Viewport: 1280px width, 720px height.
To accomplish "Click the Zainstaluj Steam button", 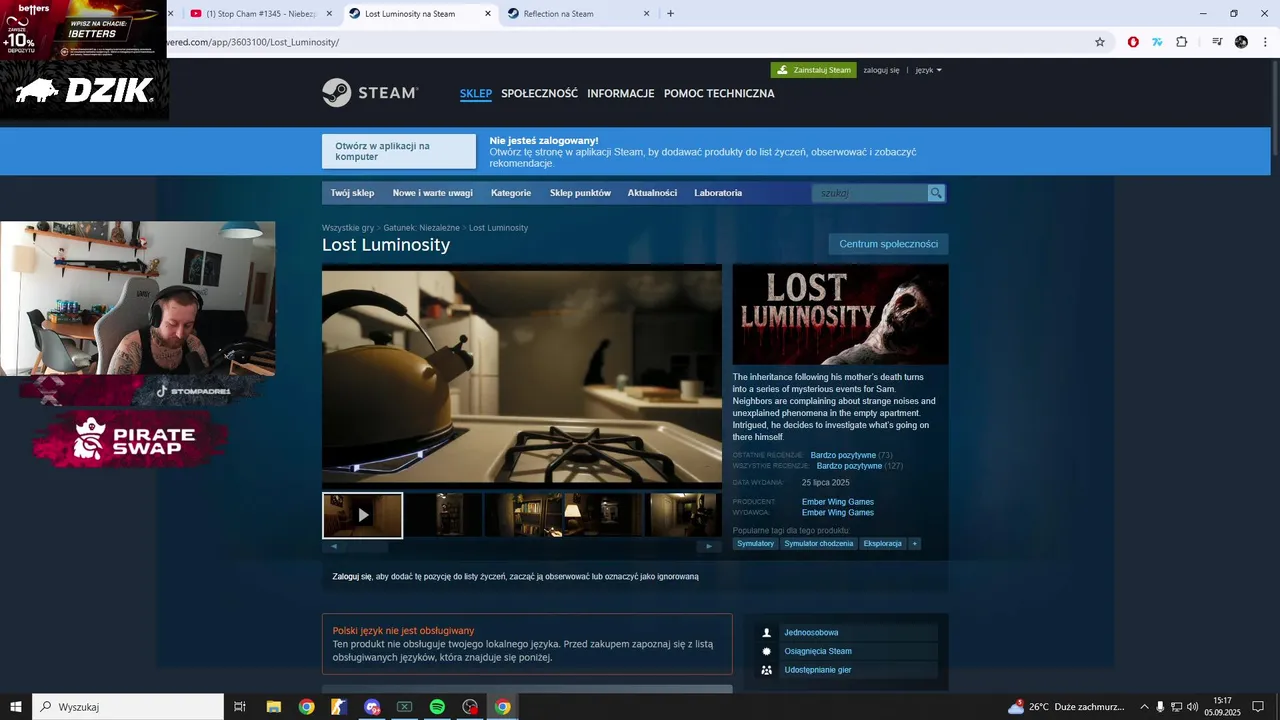I will (x=813, y=70).
